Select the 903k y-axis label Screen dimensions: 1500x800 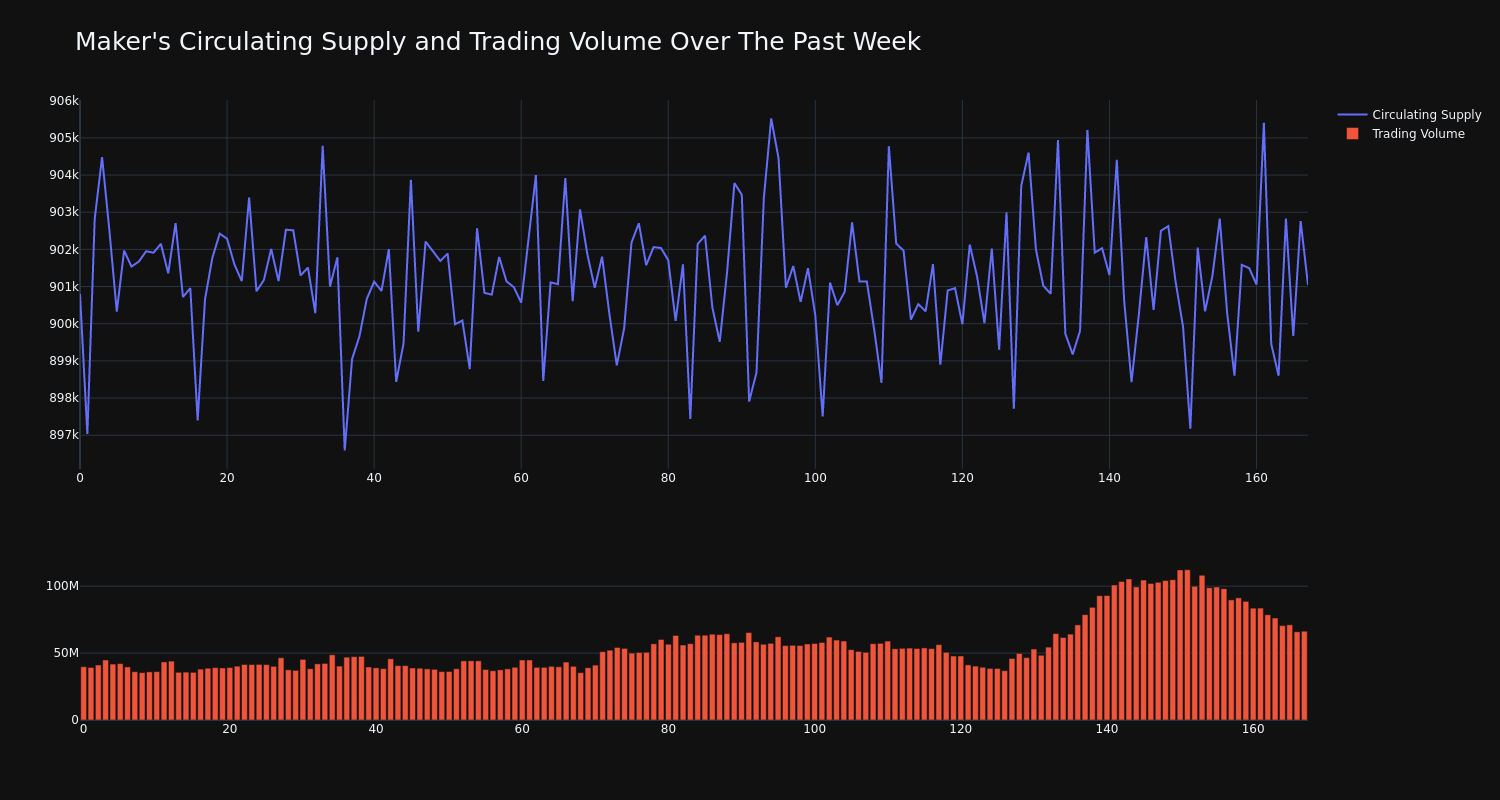click(x=63, y=212)
